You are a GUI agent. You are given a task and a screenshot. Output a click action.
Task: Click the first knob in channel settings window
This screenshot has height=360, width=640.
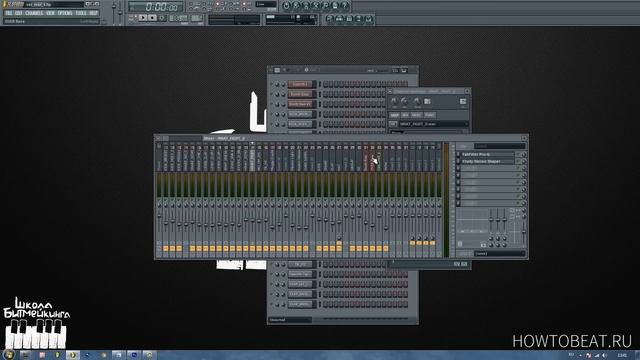click(394, 101)
